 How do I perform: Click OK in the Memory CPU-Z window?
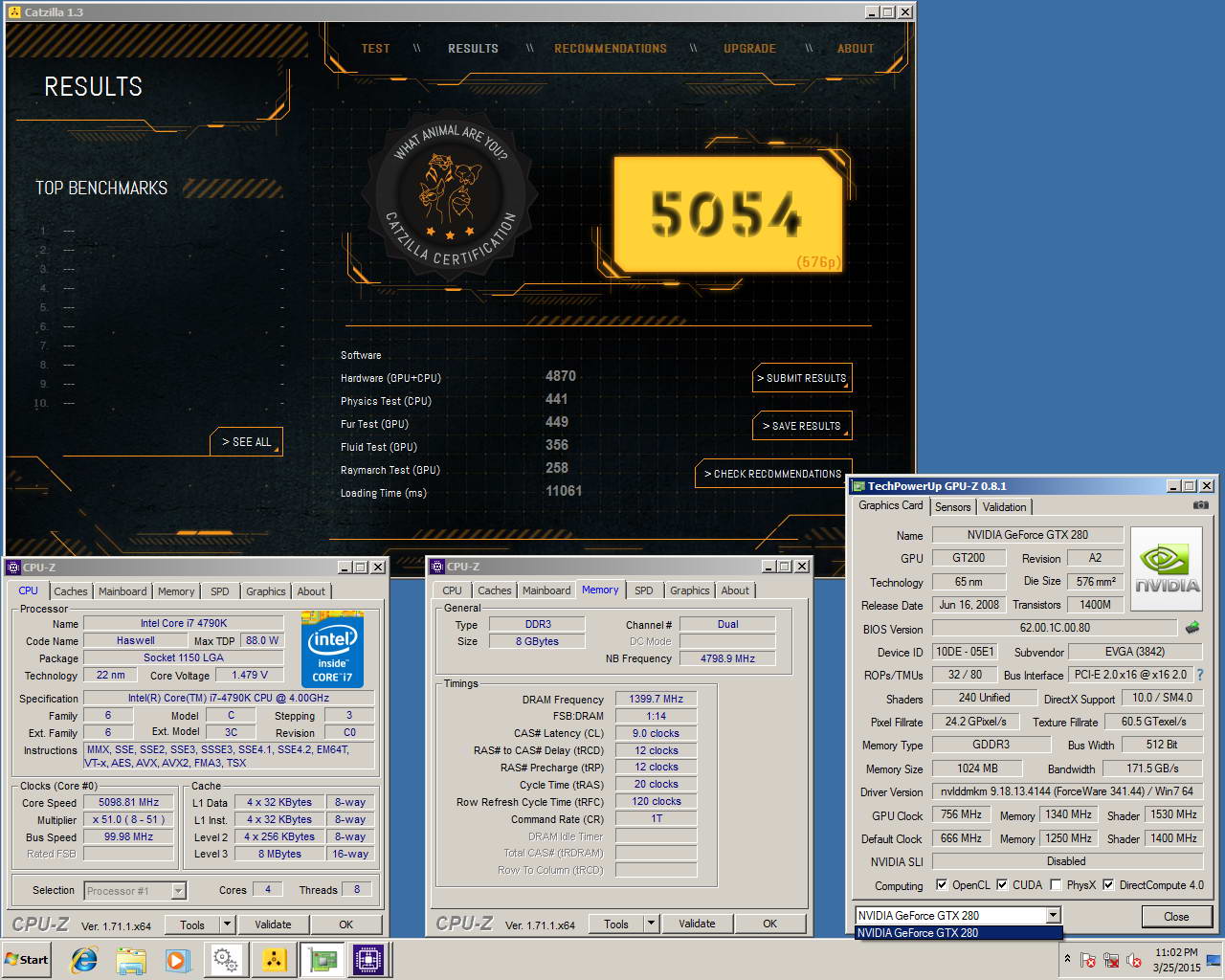pos(769,924)
